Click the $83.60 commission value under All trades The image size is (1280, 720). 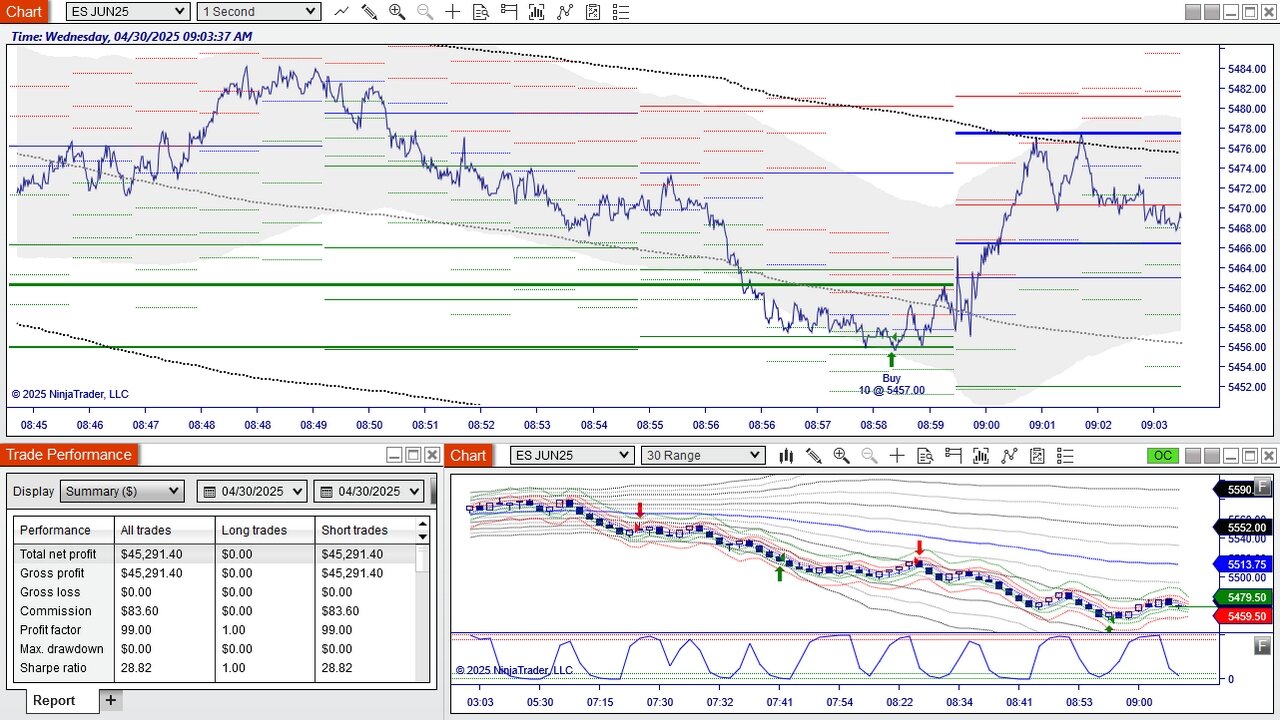click(141, 611)
